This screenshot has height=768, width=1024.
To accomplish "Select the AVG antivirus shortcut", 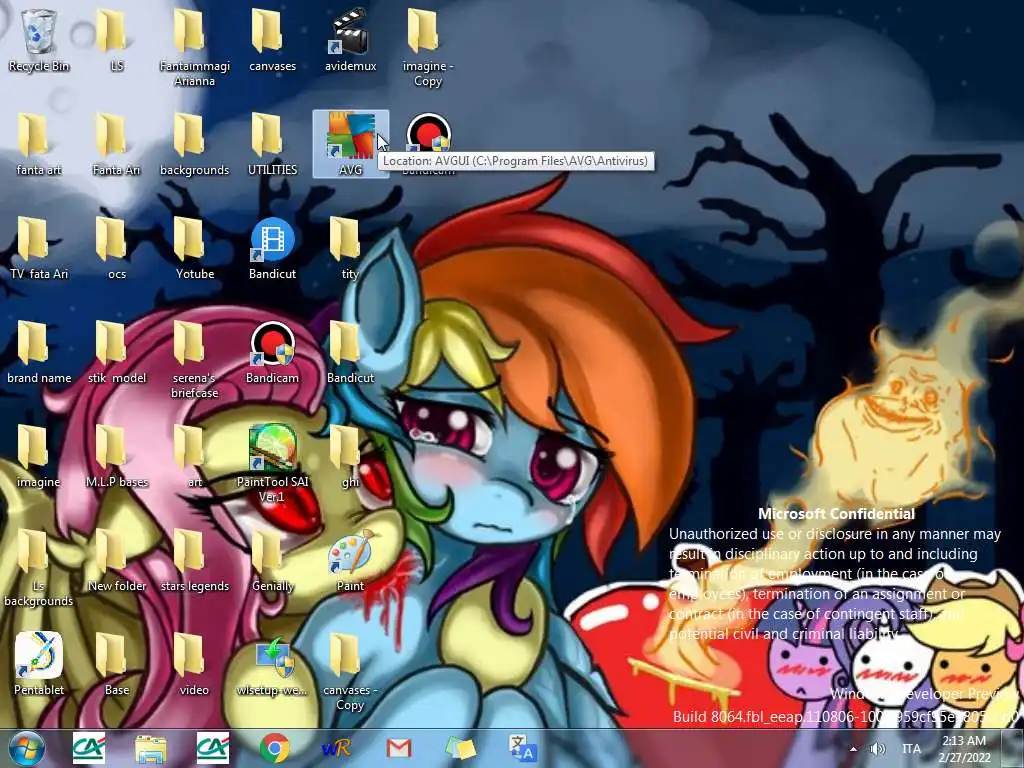I will tap(351, 144).
